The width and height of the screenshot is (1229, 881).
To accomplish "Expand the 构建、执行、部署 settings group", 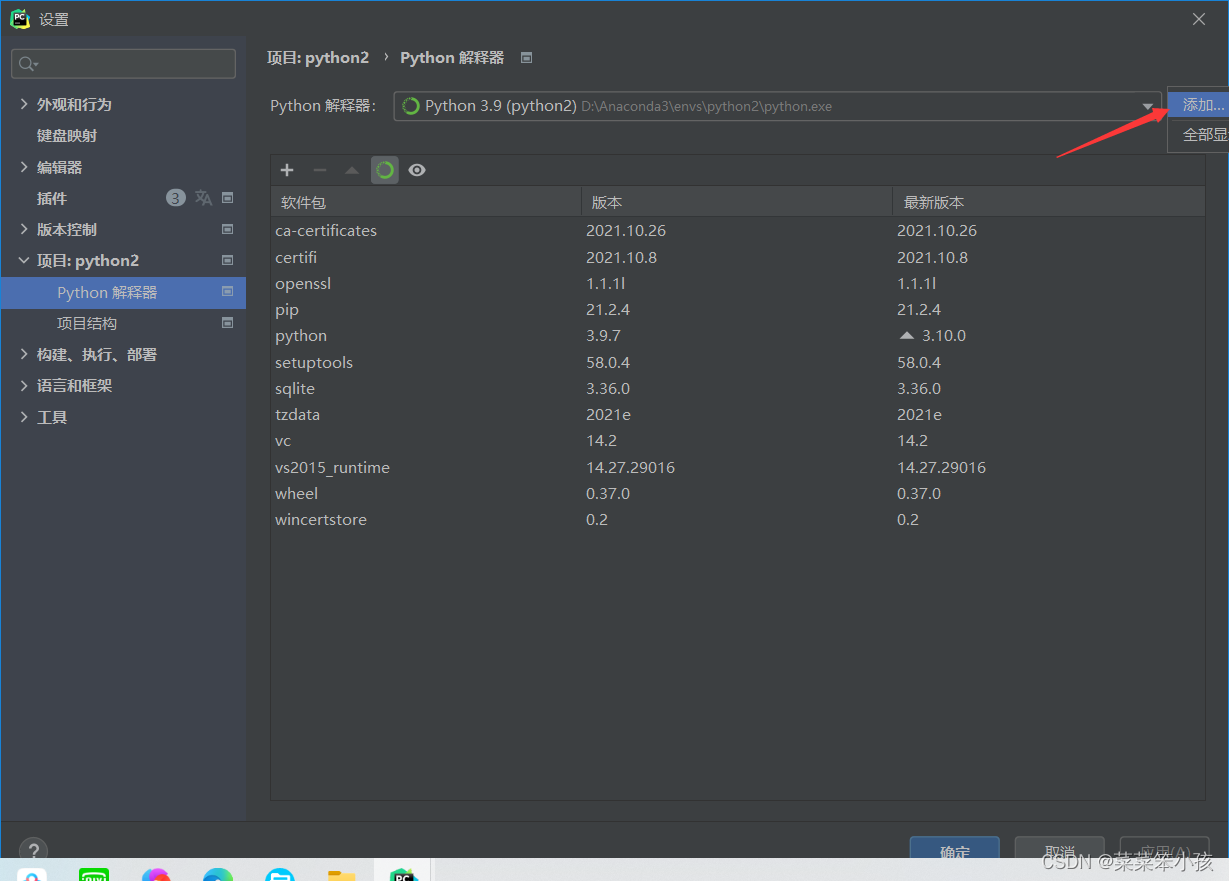I will pos(24,354).
